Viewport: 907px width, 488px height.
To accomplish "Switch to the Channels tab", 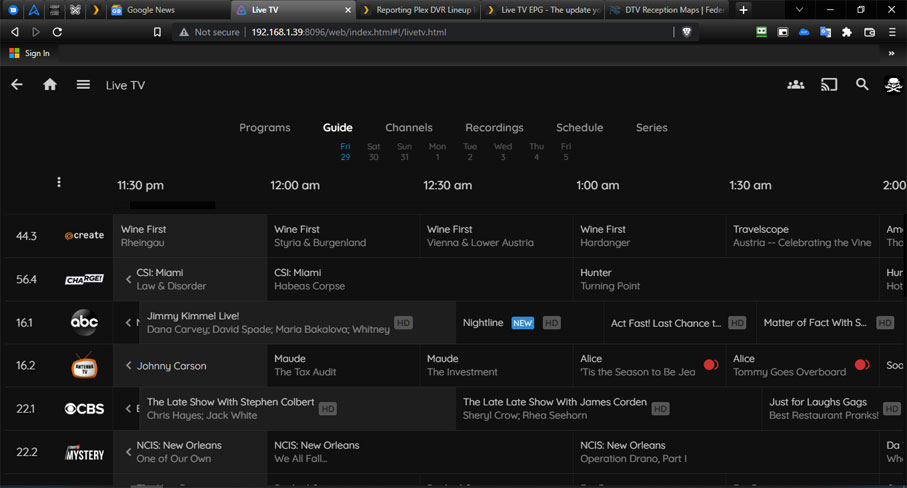I will click(x=409, y=128).
